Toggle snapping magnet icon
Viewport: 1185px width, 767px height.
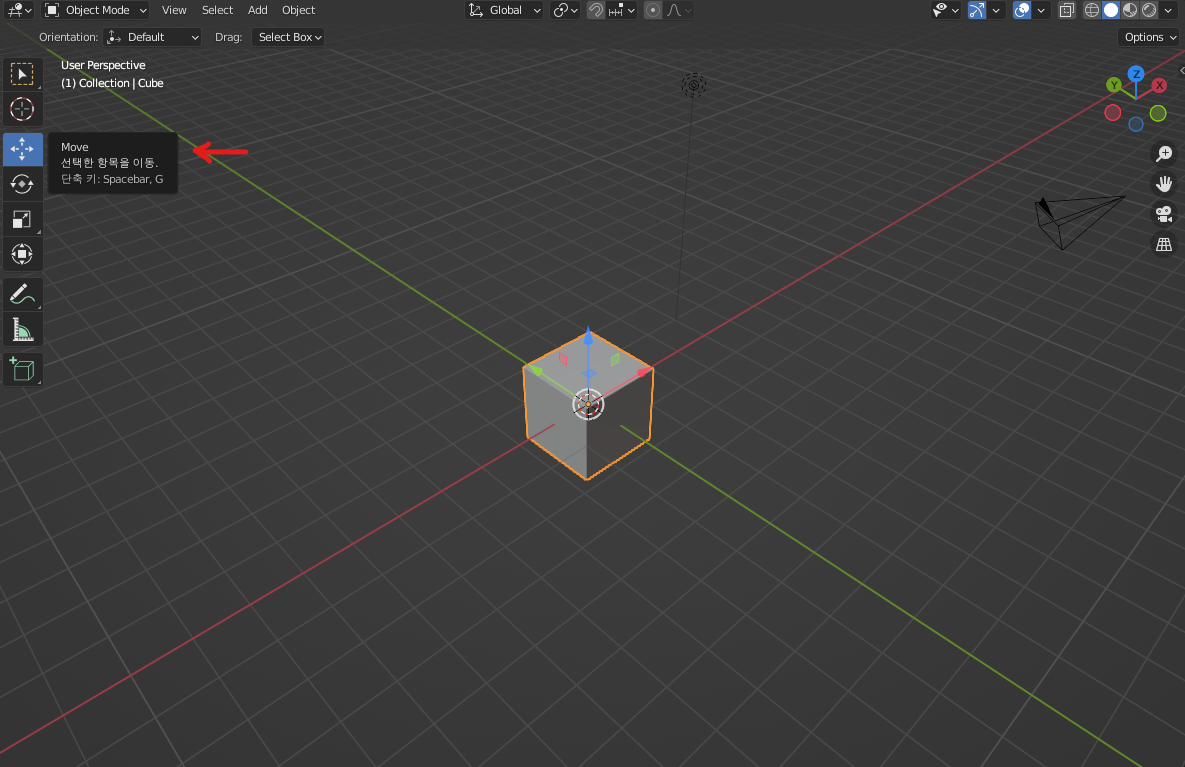point(596,10)
